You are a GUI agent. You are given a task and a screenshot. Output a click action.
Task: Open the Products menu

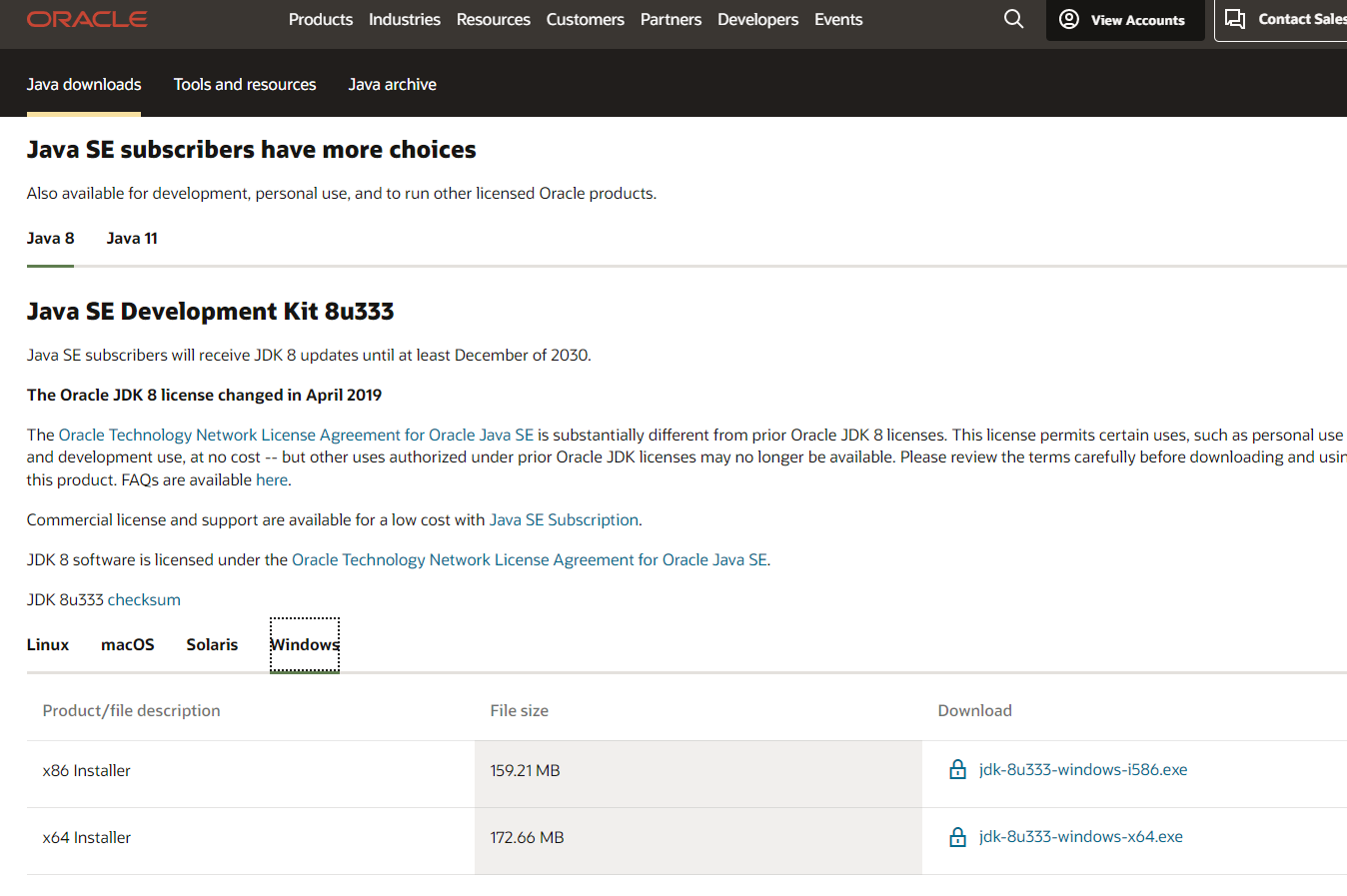click(x=321, y=19)
